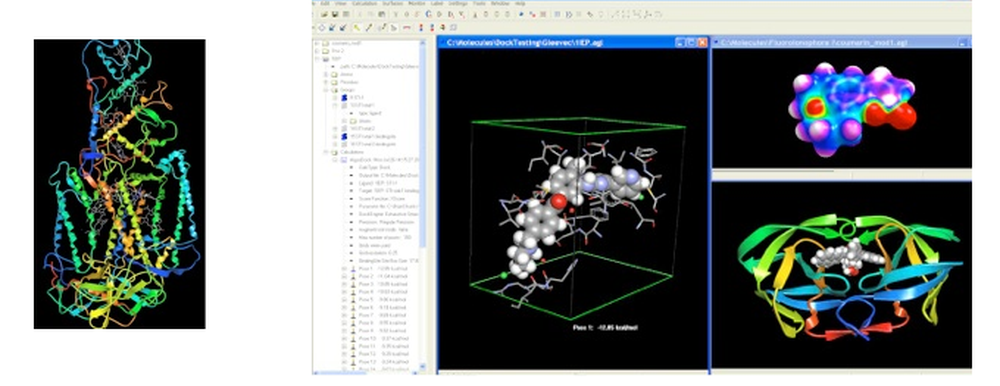Open the Surfaces menu
1000x386 pixels.
(x=393, y=4)
